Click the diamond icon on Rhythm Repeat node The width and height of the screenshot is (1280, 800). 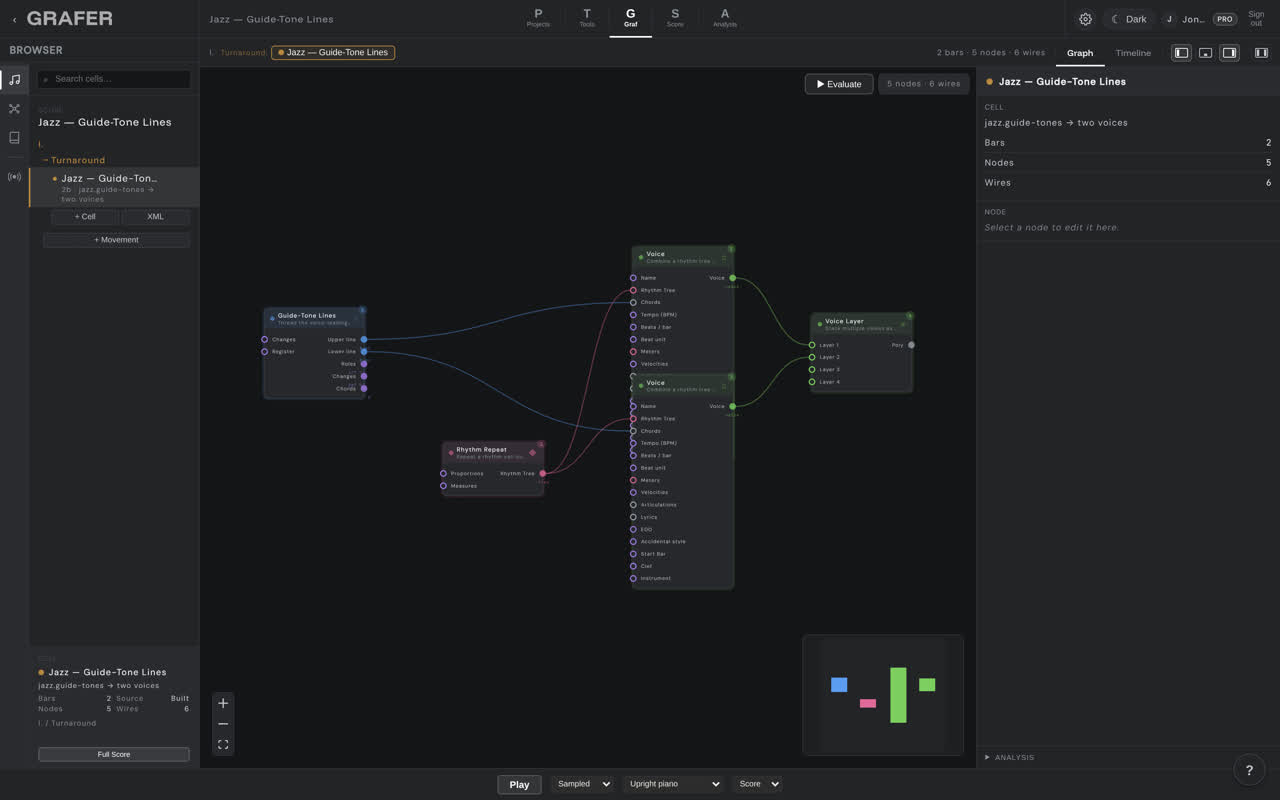[x=532, y=452]
